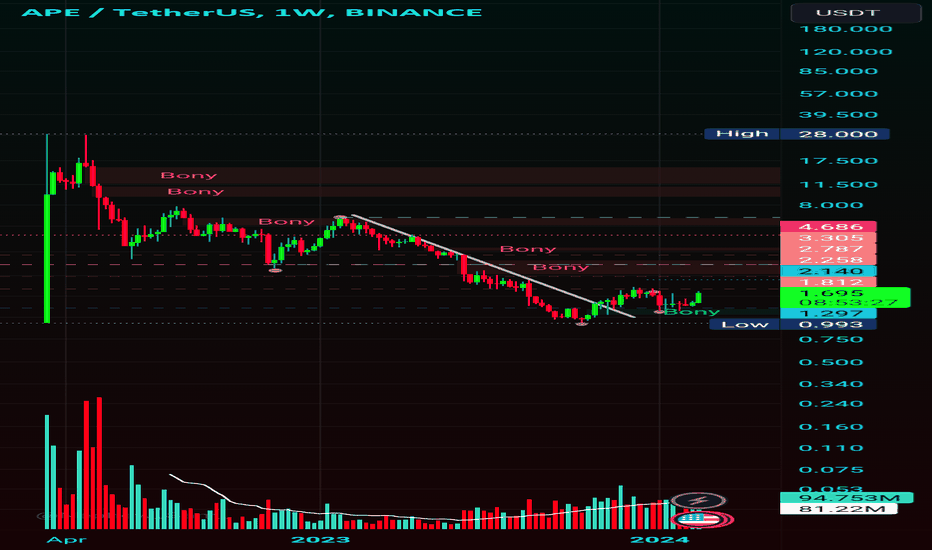
Task: Click the 120.000 price axis value
Action: (846, 52)
